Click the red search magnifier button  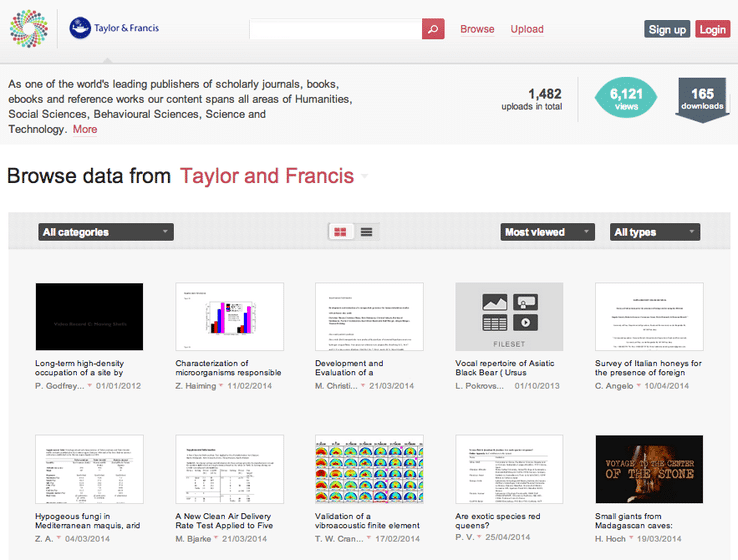coord(433,29)
